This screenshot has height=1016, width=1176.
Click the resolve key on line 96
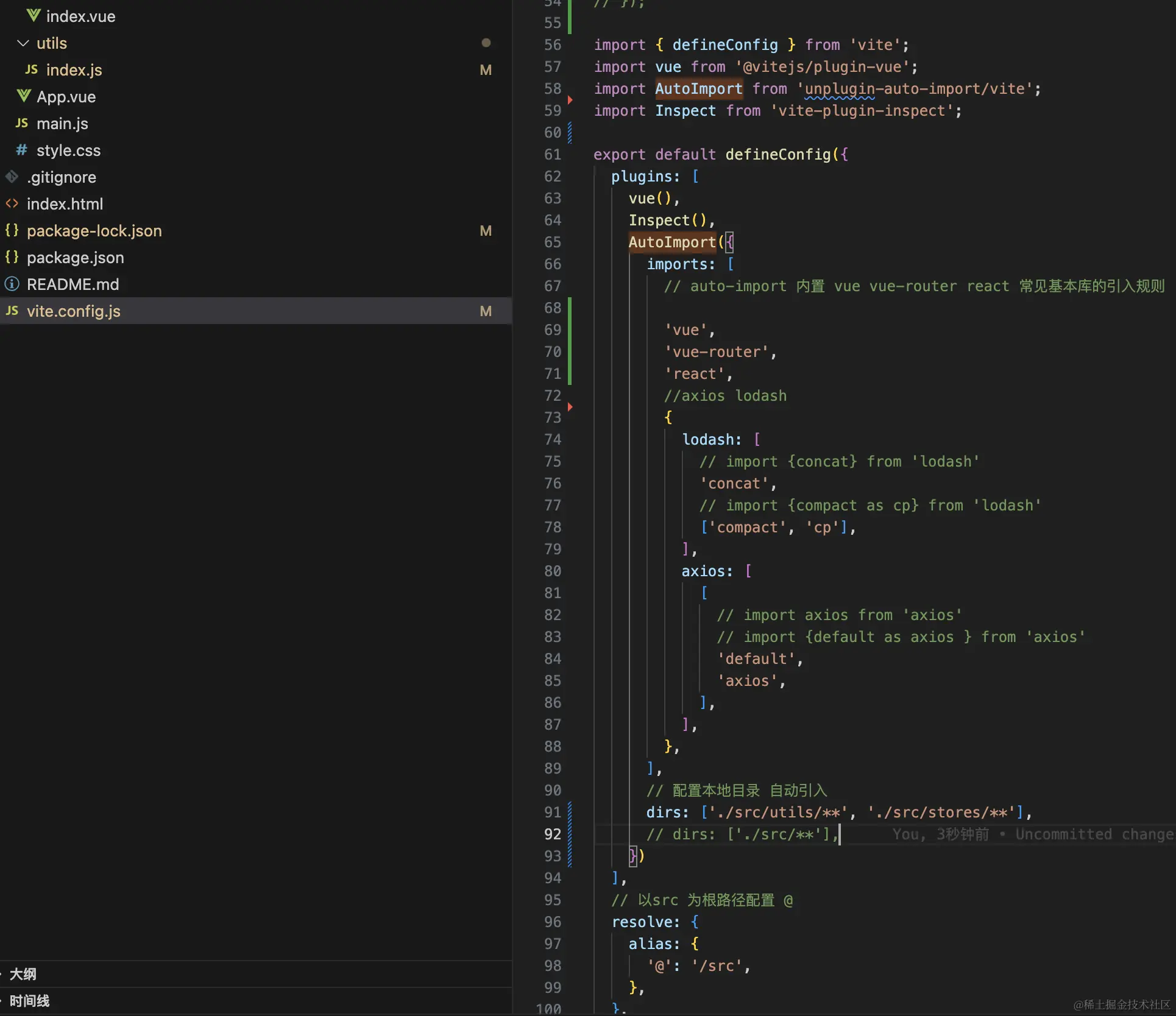coord(642,922)
